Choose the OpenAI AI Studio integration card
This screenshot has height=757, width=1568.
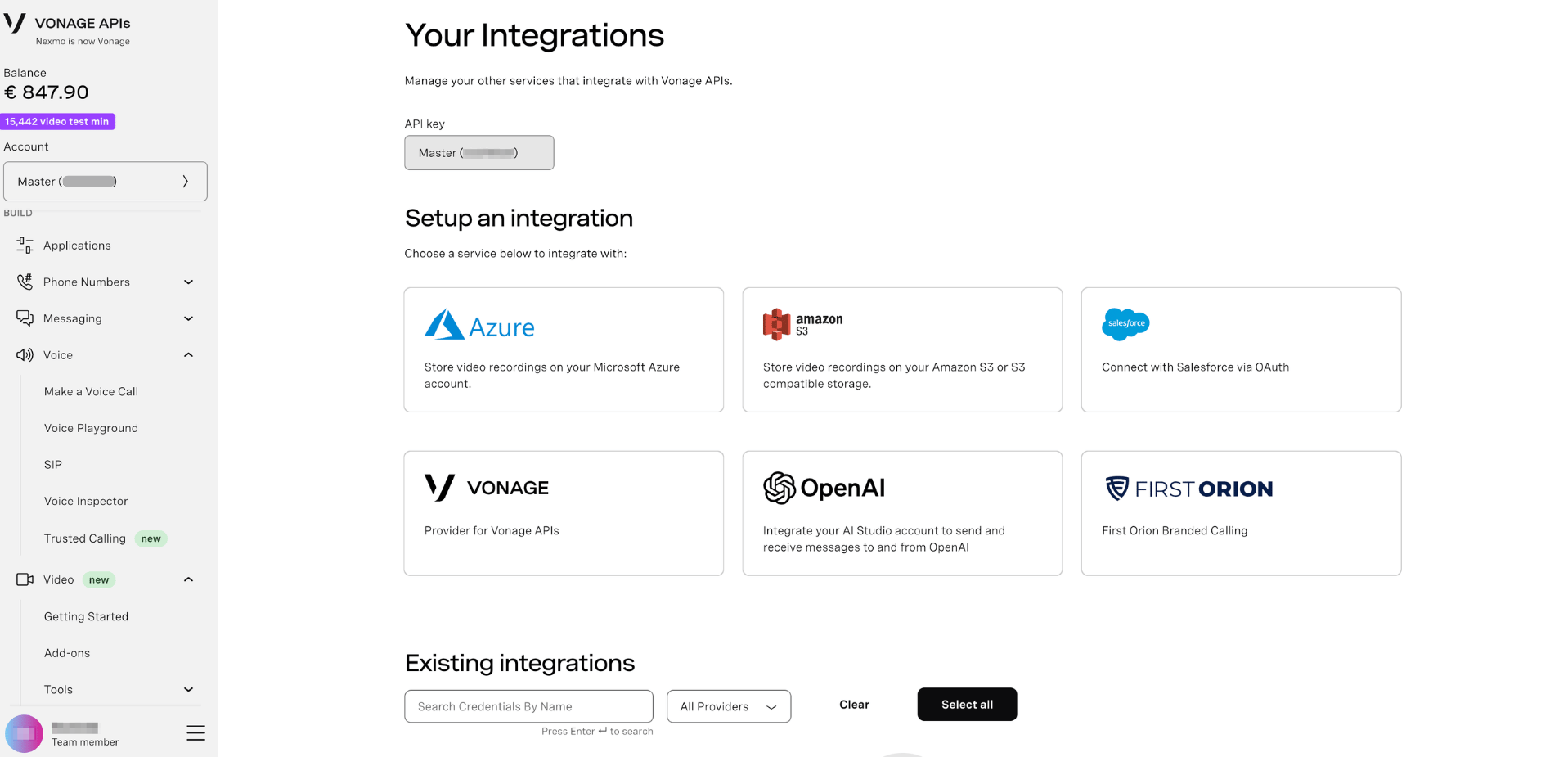[902, 513]
